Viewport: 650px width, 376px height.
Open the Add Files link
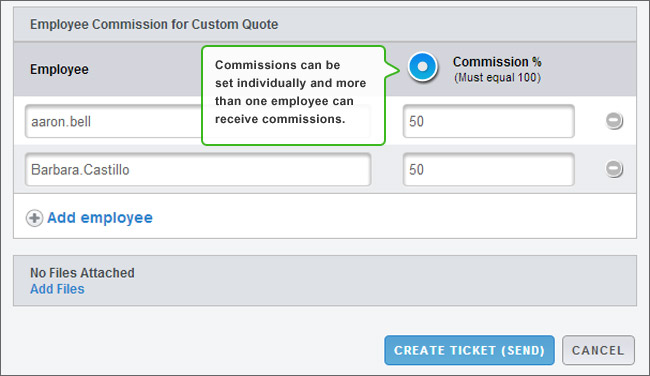pyautogui.click(x=57, y=289)
